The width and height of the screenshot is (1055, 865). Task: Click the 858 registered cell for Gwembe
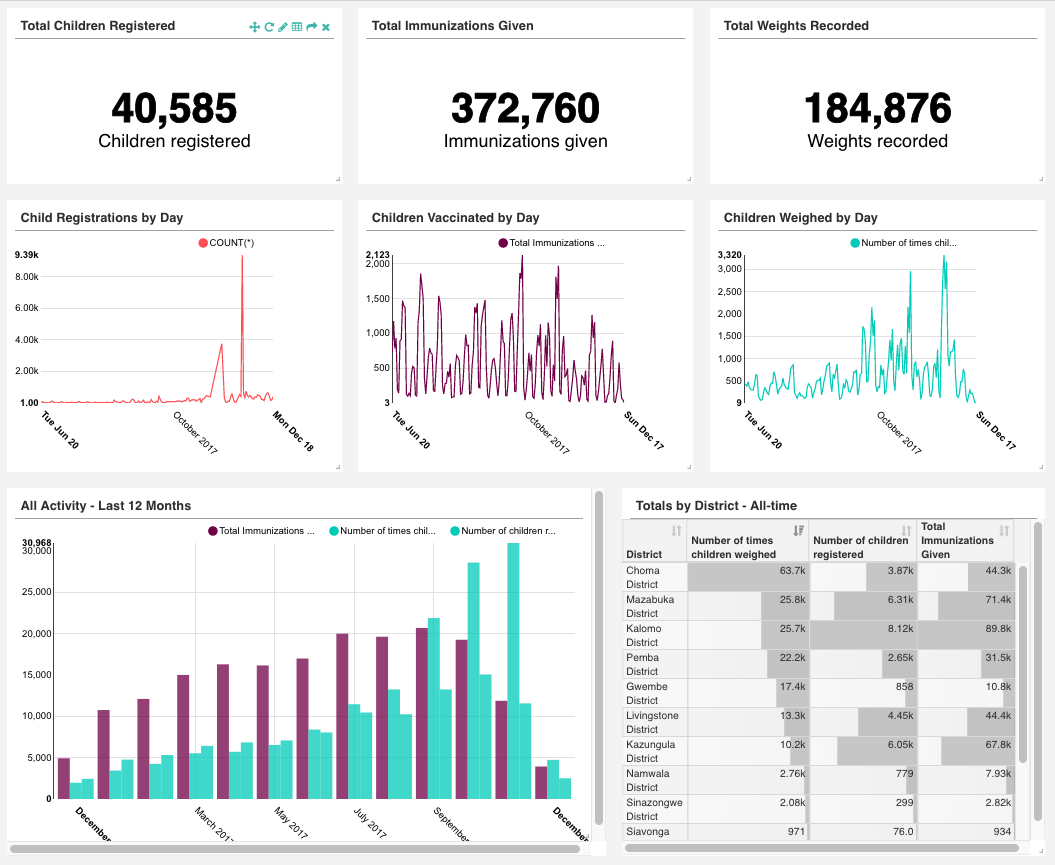[x=863, y=693]
